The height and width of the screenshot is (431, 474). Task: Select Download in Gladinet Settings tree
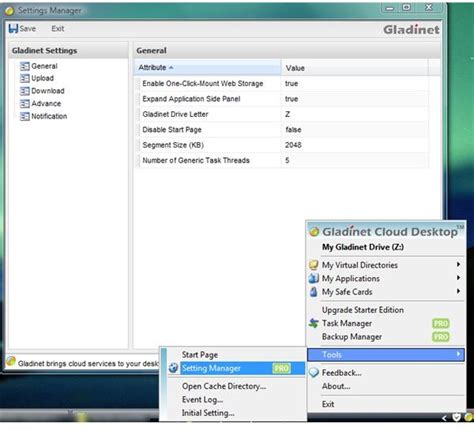[48, 91]
